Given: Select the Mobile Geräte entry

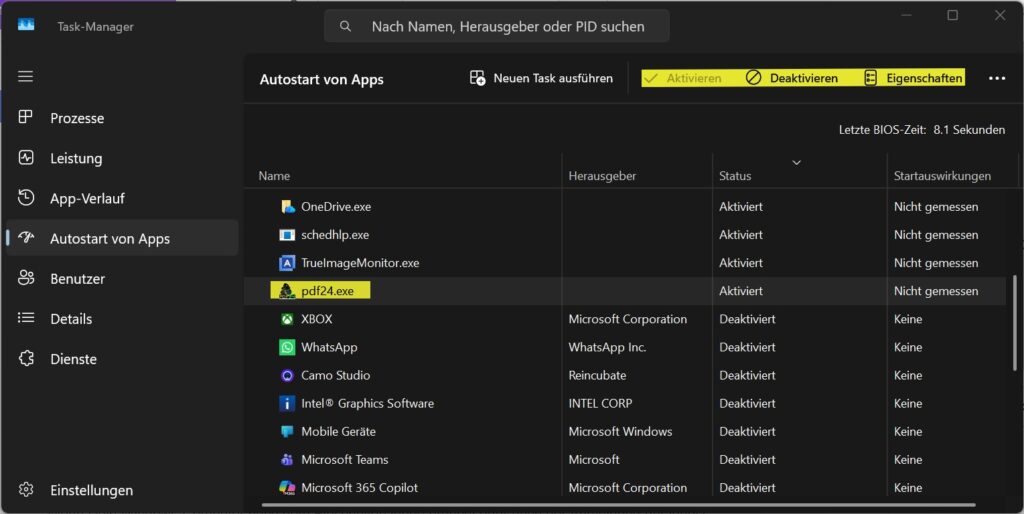Looking at the screenshot, I should (338, 431).
